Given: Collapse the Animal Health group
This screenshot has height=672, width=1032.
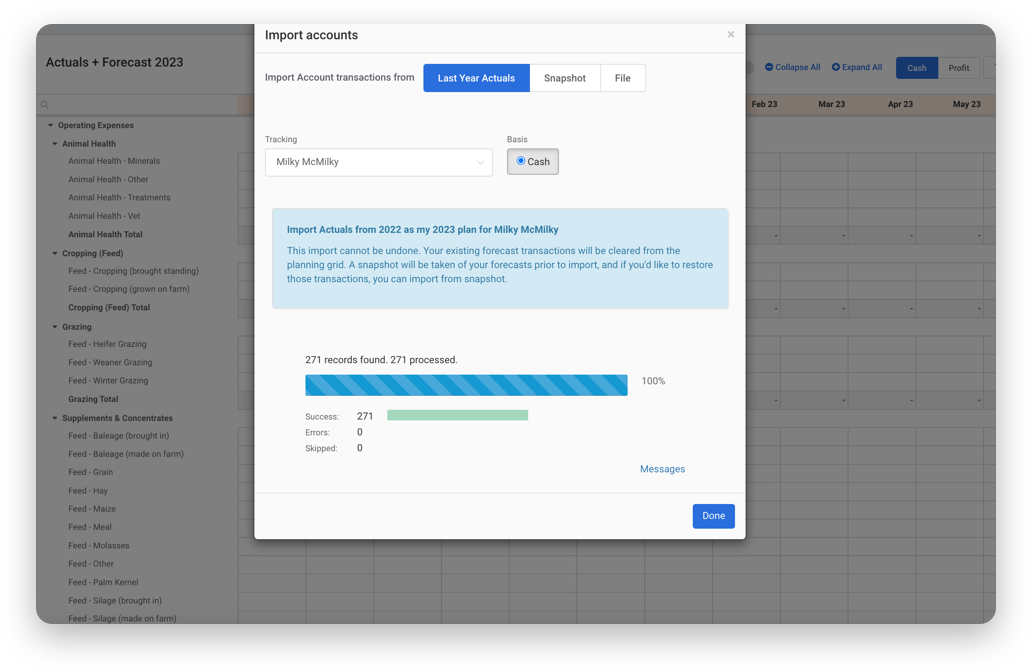Looking at the screenshot, I should (x=54, y=143).
